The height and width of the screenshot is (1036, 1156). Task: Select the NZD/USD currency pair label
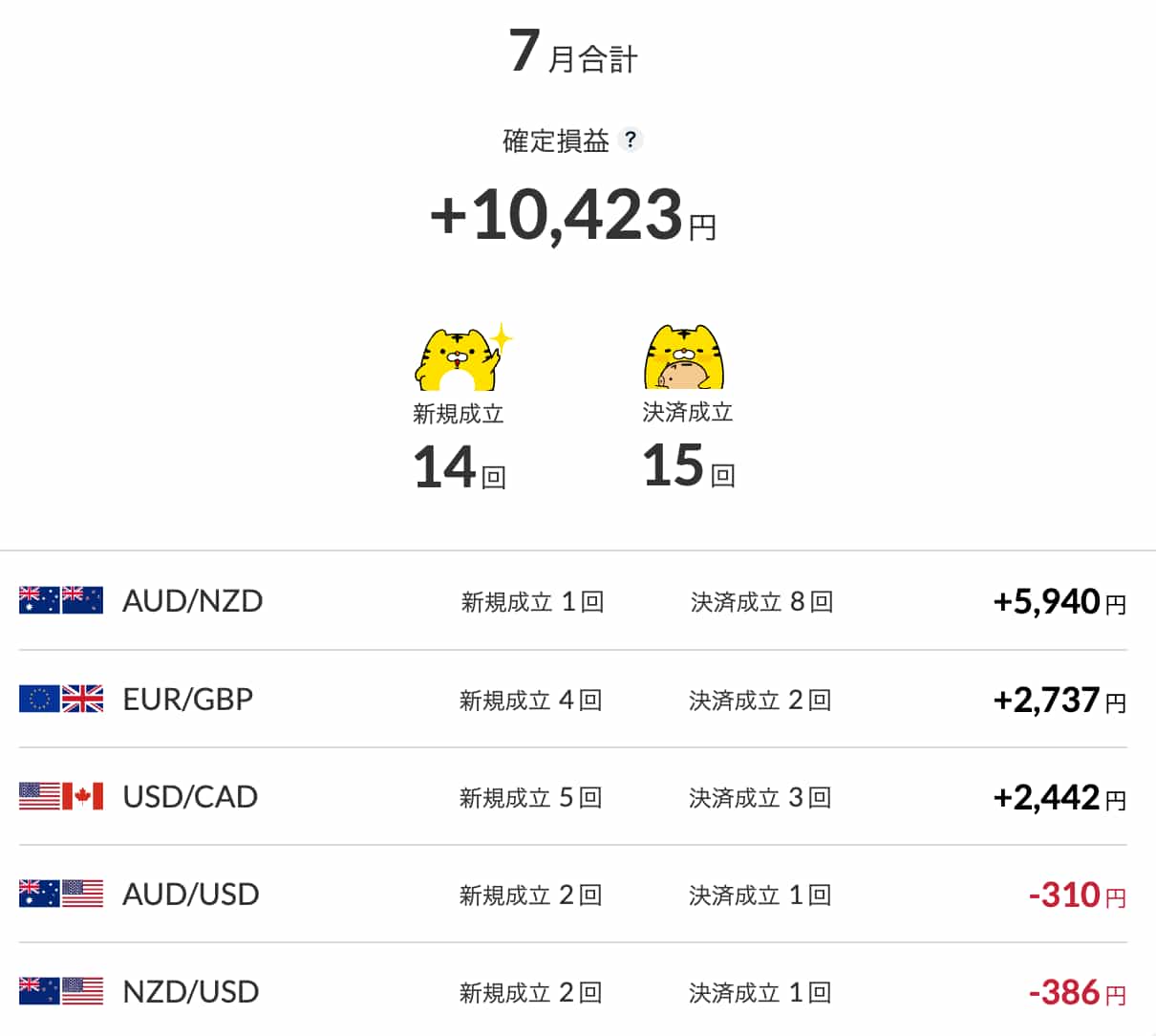click(x=191, y=991)
